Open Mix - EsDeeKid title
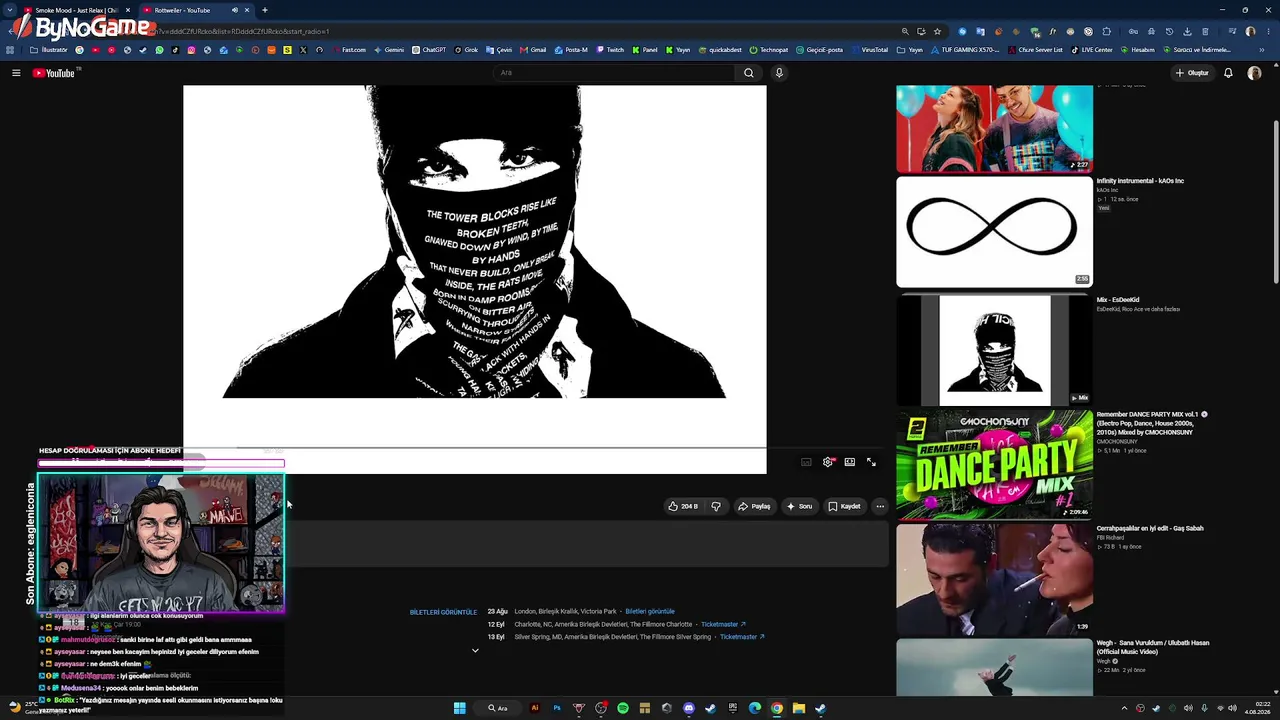 click(x=1118, y=300)
